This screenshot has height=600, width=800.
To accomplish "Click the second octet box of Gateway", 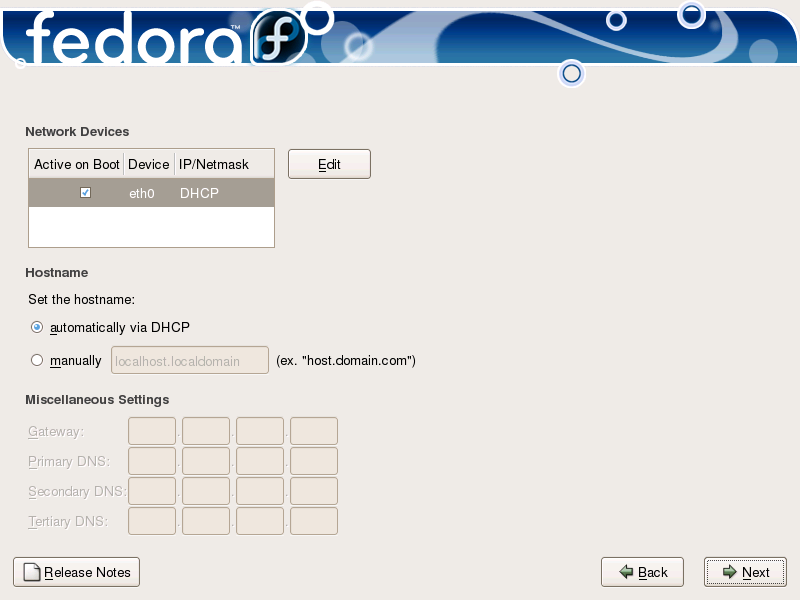I will pos(206,431).
